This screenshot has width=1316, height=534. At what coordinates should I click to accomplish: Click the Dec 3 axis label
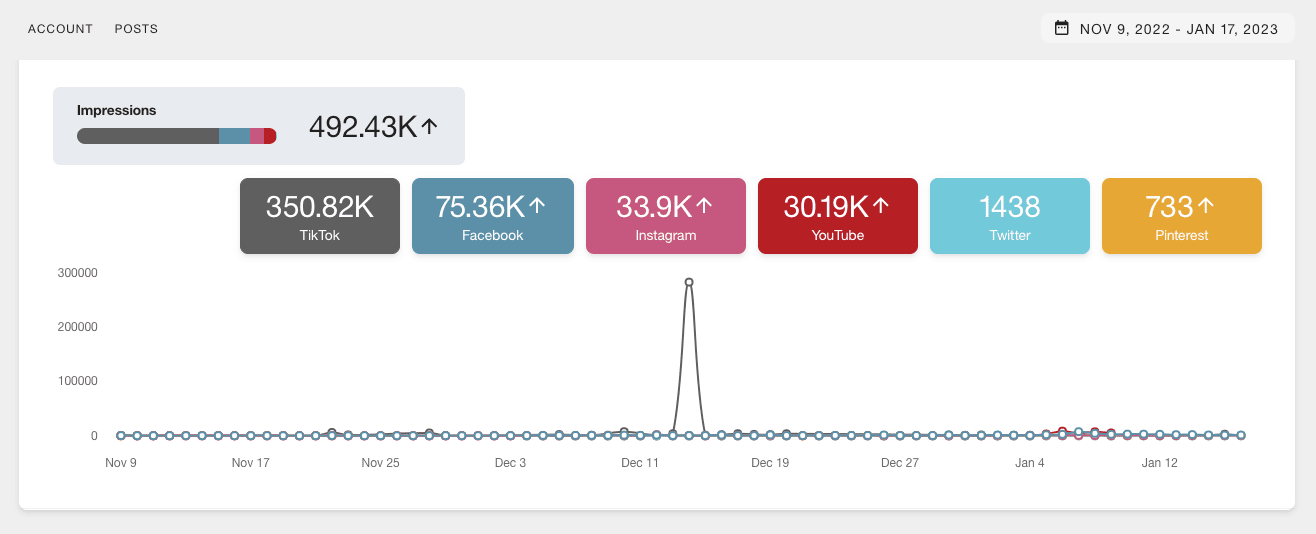coord(510,463)
